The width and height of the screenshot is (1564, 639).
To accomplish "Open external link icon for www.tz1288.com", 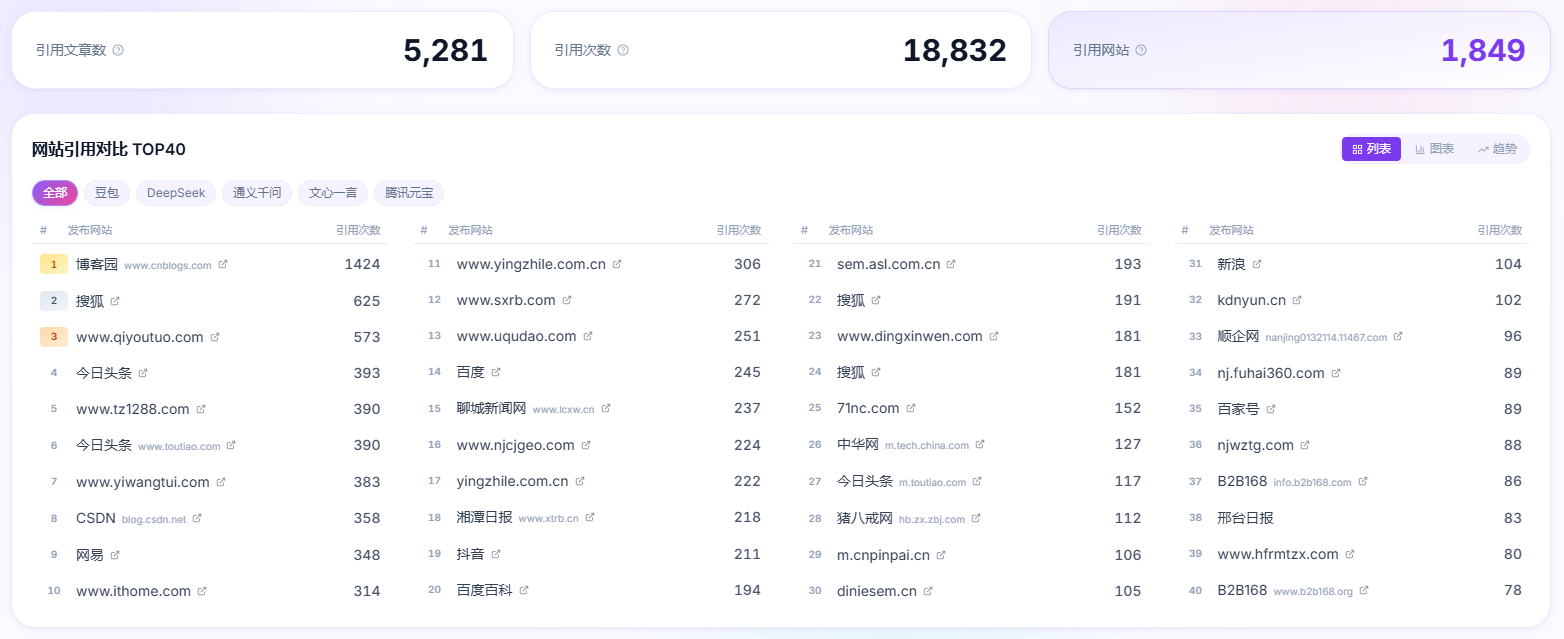I will coord(201,409).
